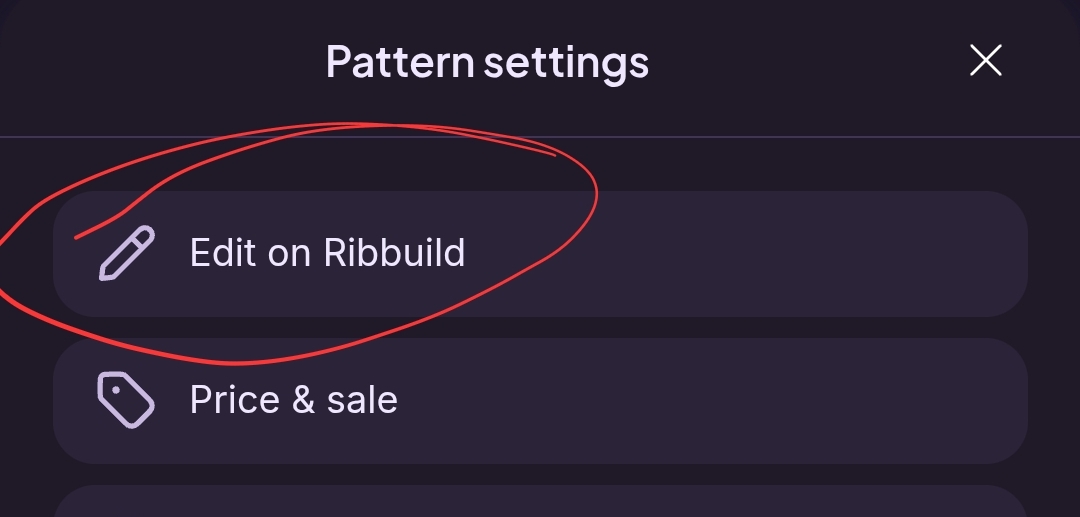Open the Edit on Ribbuild option

point(541,254)
